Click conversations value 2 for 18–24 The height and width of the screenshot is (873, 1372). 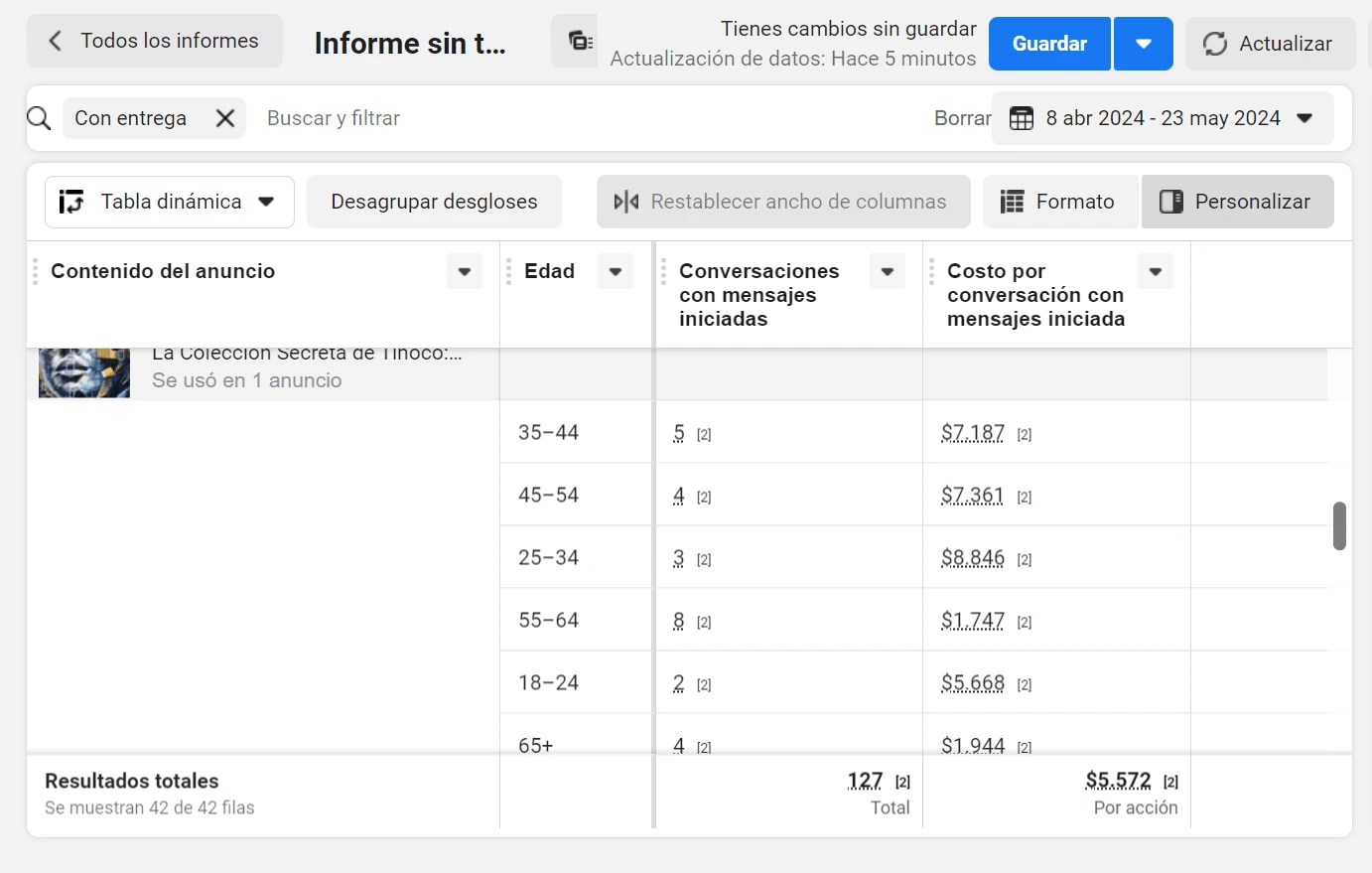[679, 683]
